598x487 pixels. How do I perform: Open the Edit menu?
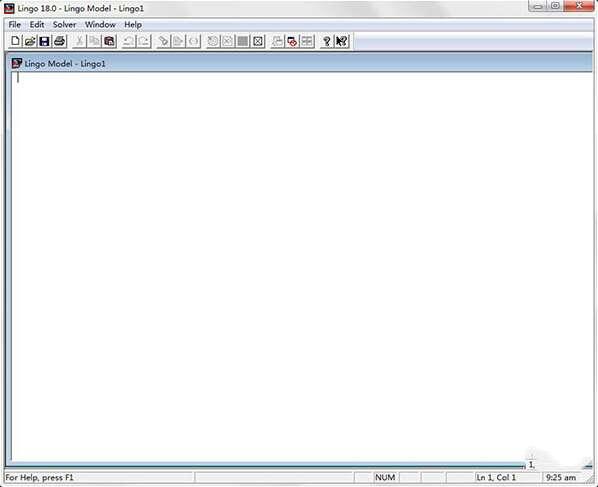37,25
